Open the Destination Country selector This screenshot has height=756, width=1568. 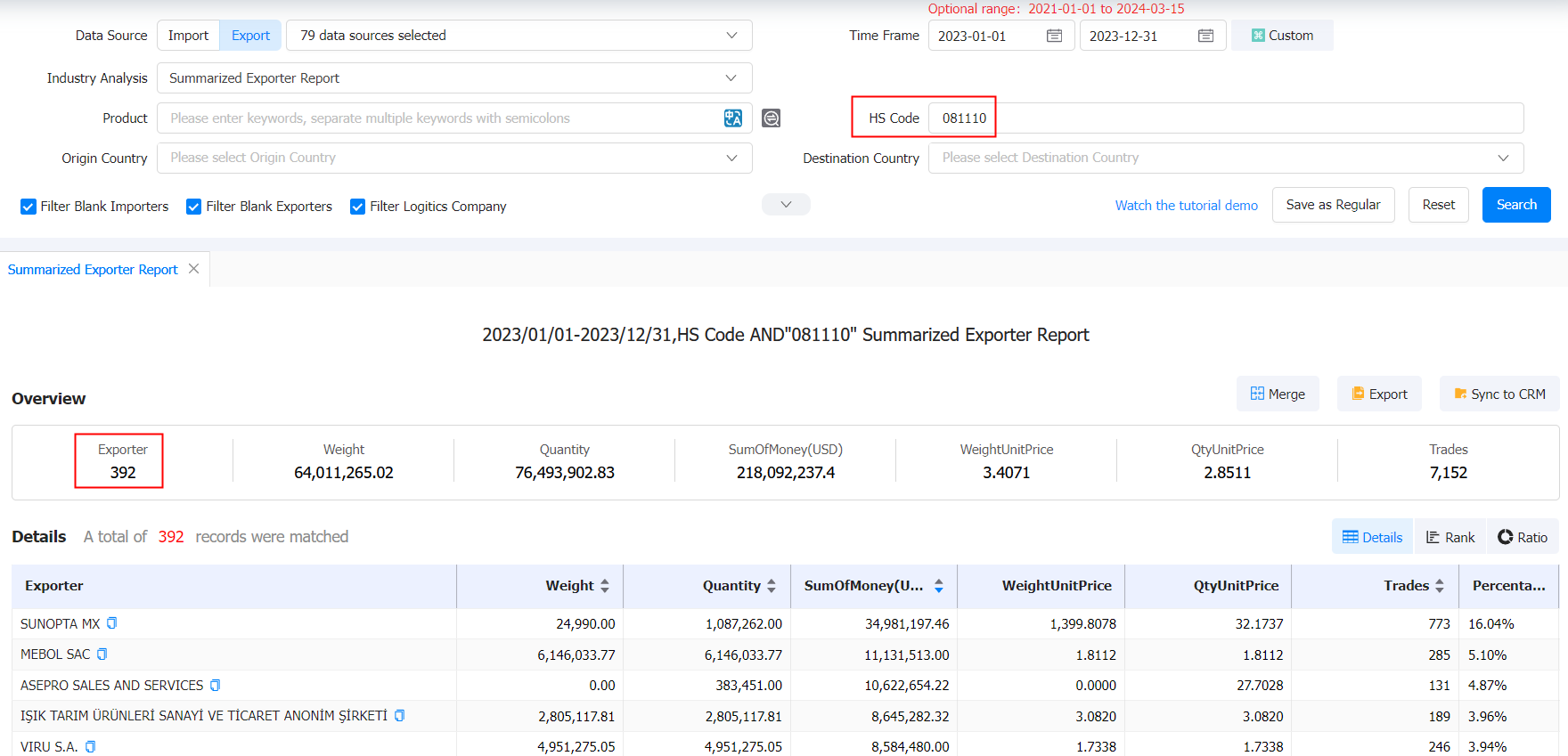coord(1225,158)
